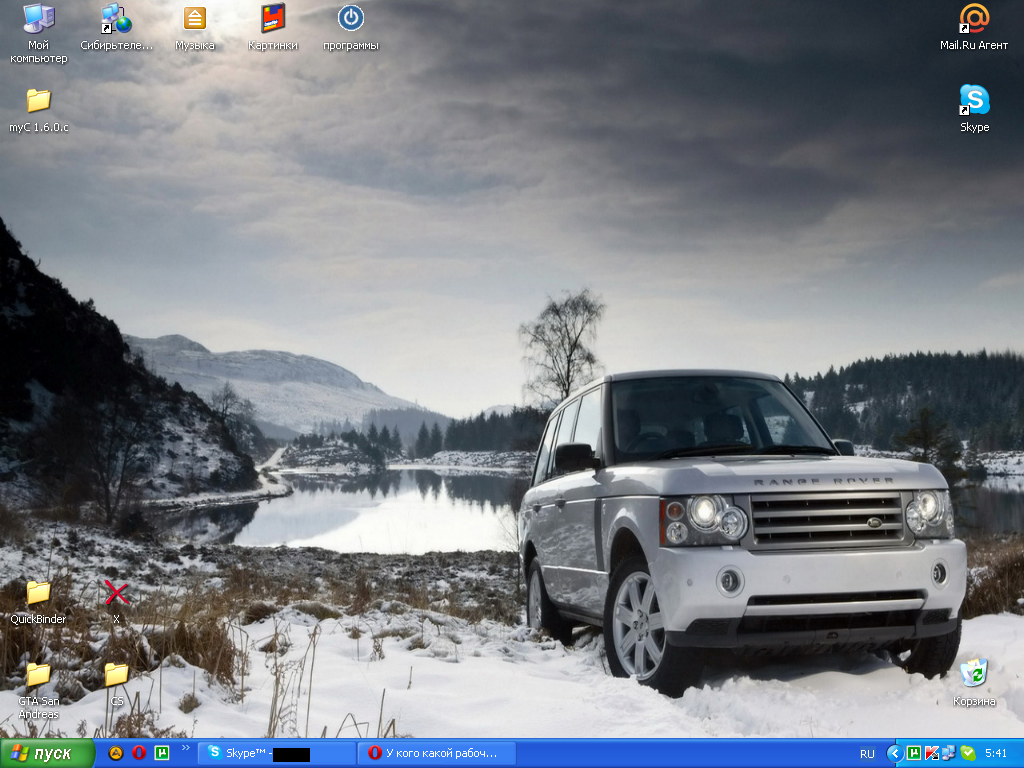Switch to the Skype taskbar window
This screenshot has width=1024, height=768.
[277, 753]
